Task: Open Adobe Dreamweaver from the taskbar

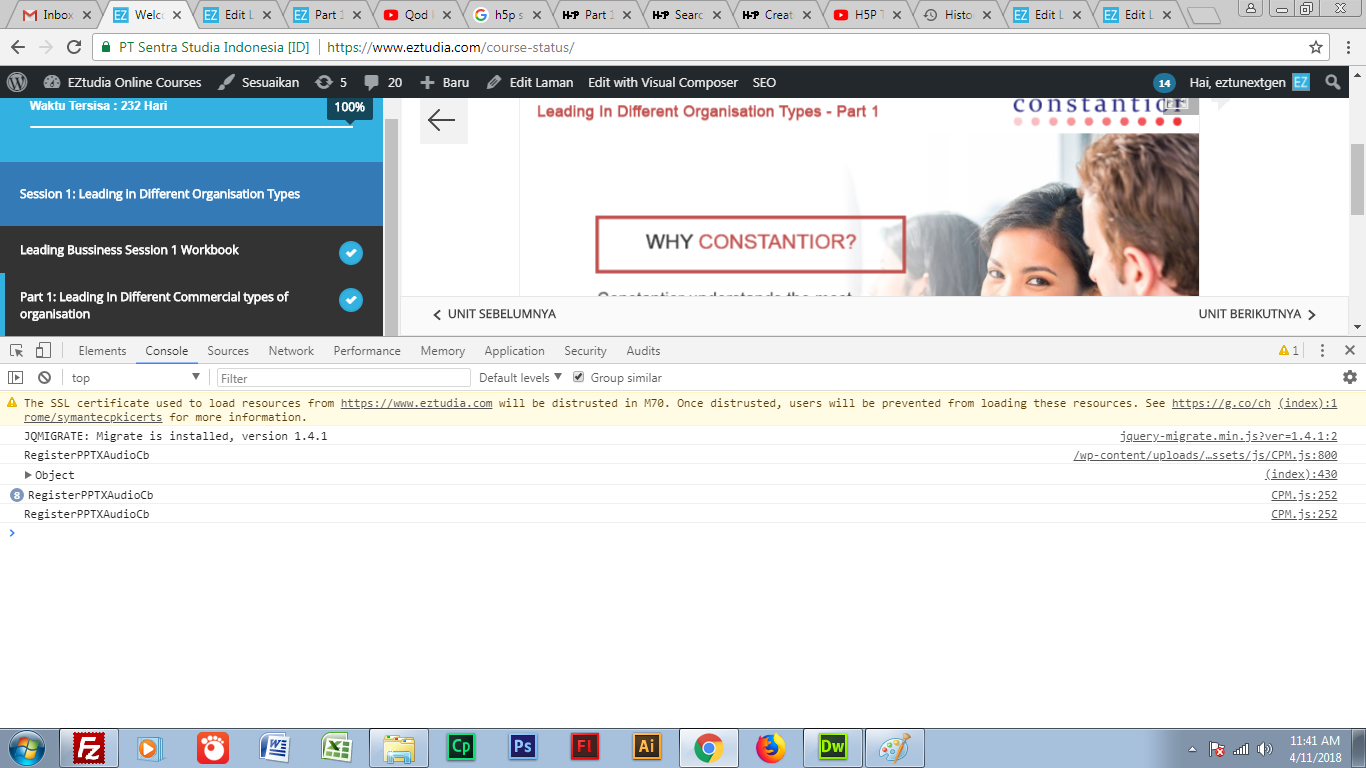Action: pos(832,747)
